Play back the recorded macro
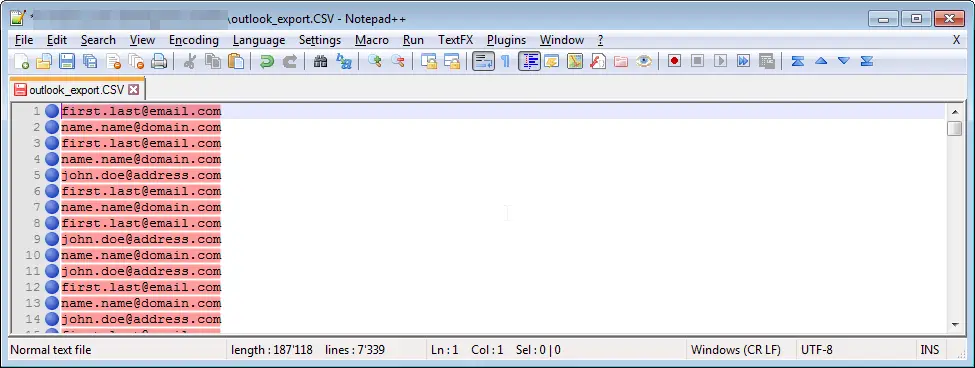The height and width of the screenshot is (368, 975). (721, 62)
